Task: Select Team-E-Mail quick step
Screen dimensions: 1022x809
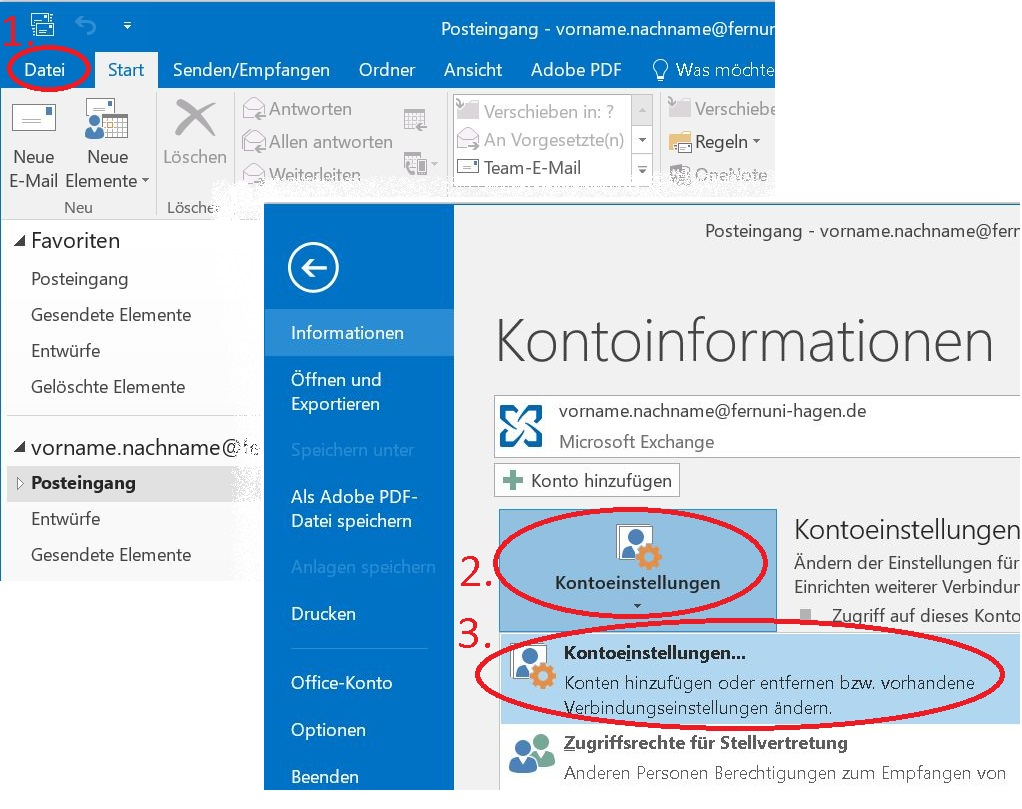Action: tap(532, 168)
